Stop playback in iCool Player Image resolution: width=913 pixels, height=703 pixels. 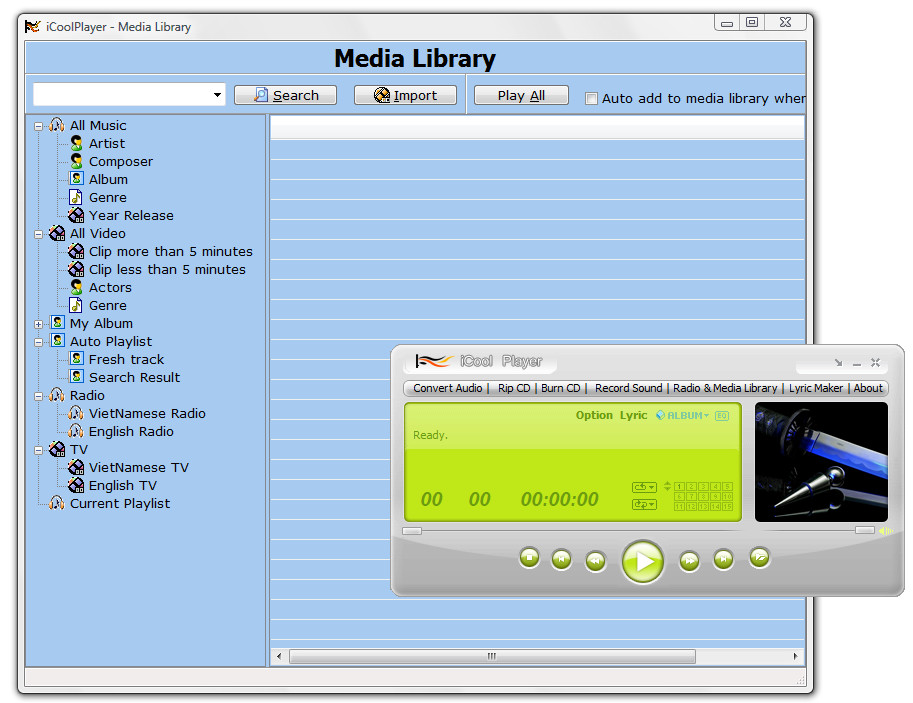click(x=529, y=558)
